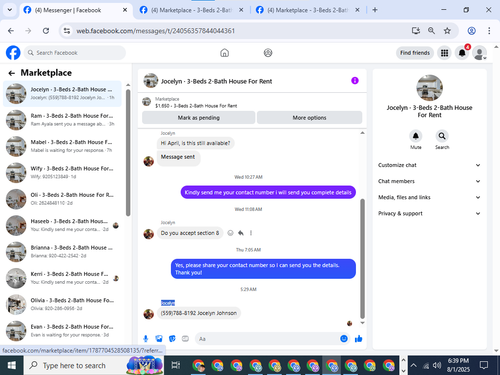Choose a sticker icon
This screenshot has width=500, height=375.
(172, 339)
